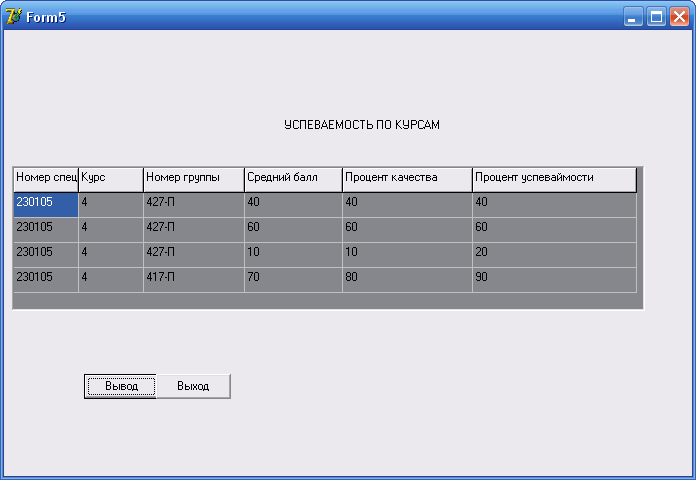Screen dimensions: 696x480
Task: Click the Процент качества column header
Action: click(407, 180)
